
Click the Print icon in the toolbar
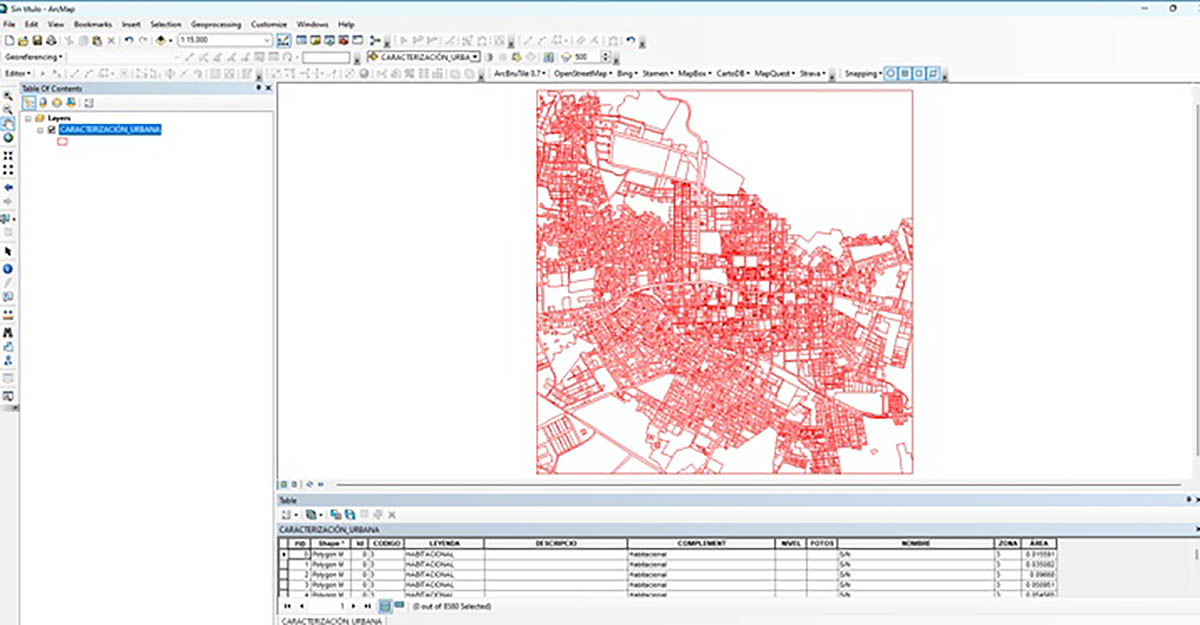(x=51, y=41)
